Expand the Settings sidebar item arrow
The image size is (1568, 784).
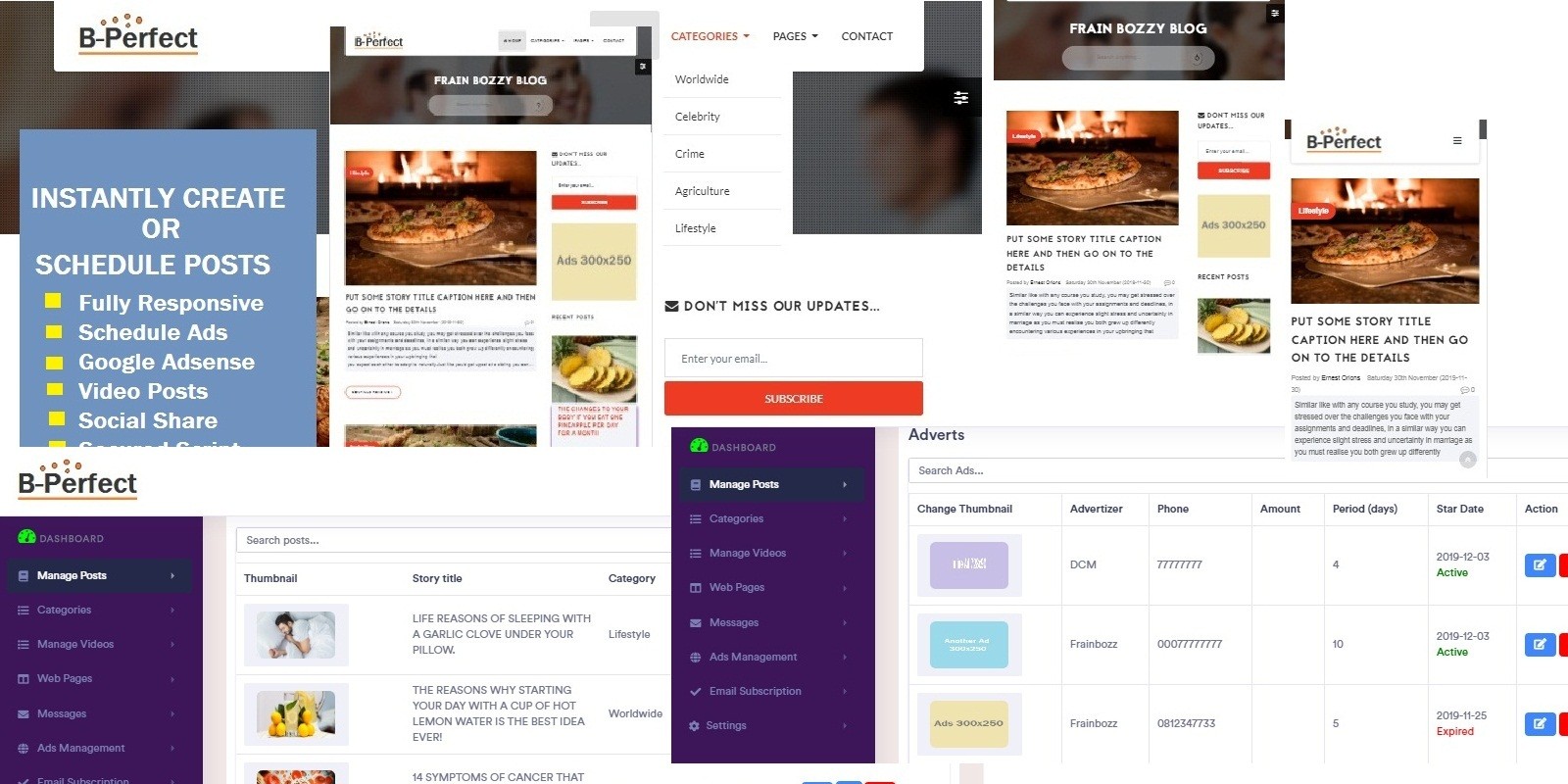[845, 726]
